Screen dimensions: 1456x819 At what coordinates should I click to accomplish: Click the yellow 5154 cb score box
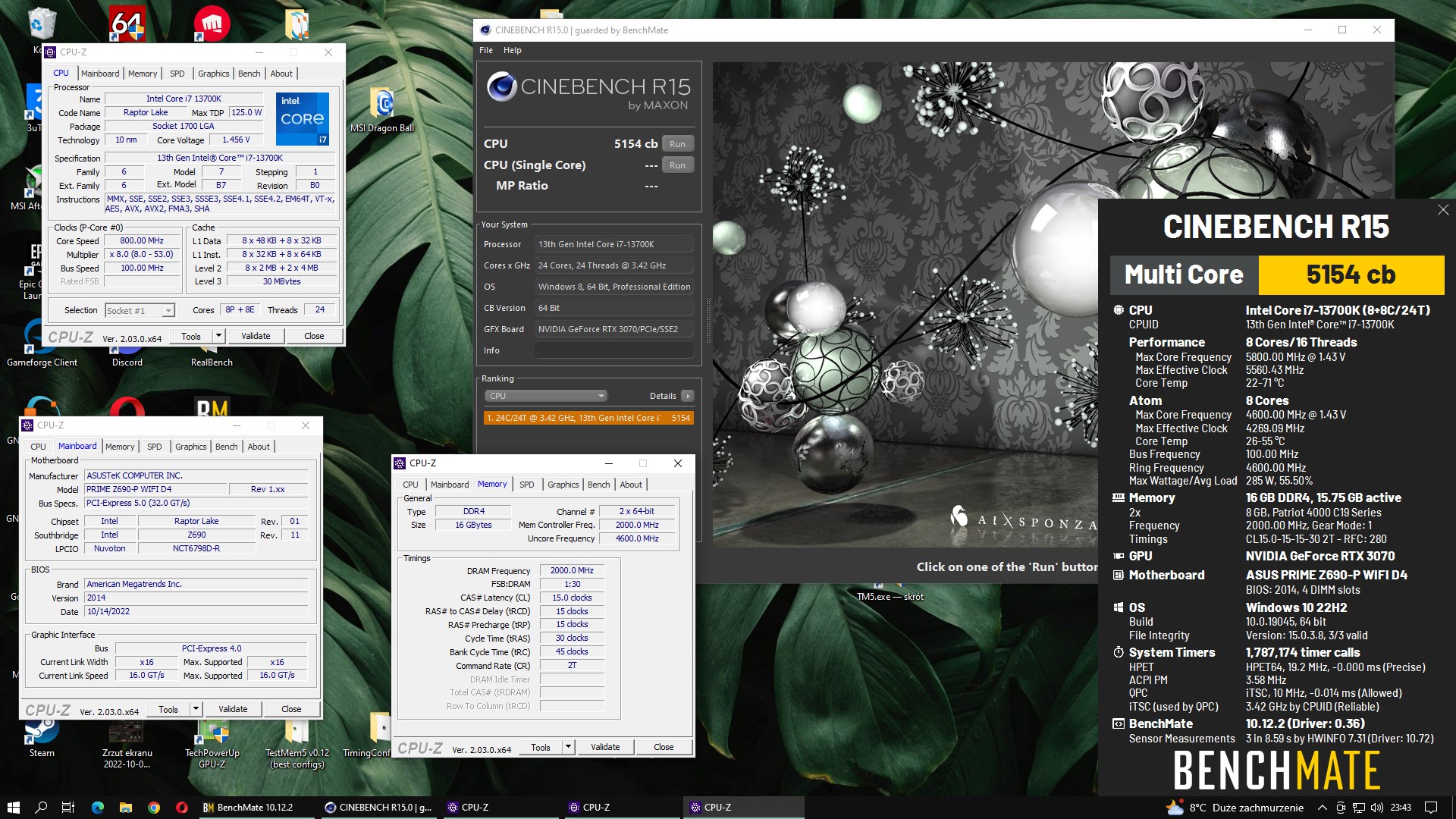click(1351, 275)
